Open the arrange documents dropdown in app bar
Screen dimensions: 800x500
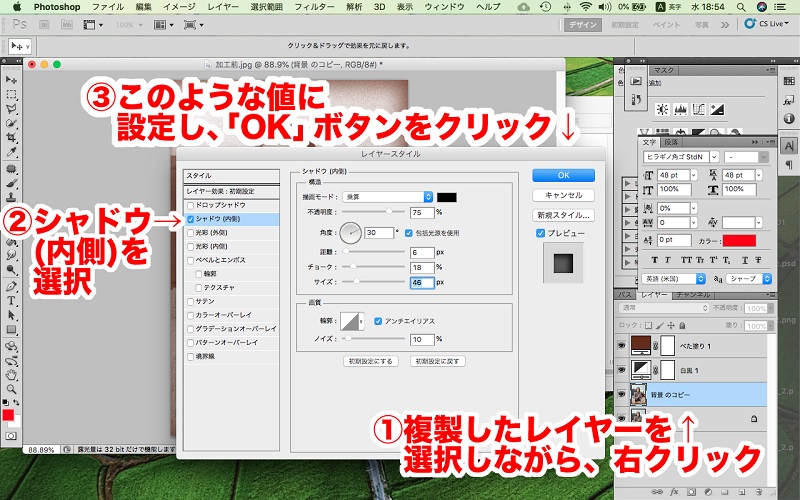point(164,24)
